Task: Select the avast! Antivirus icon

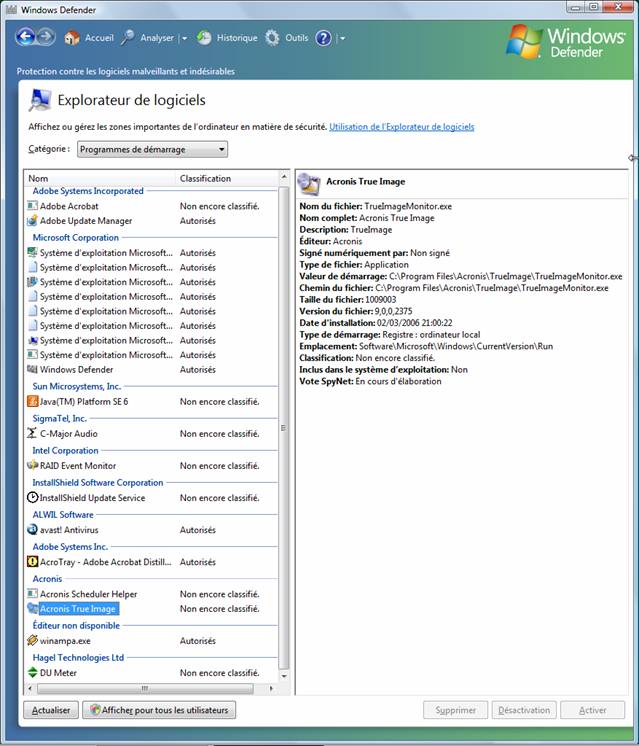Action: [32, 529]
